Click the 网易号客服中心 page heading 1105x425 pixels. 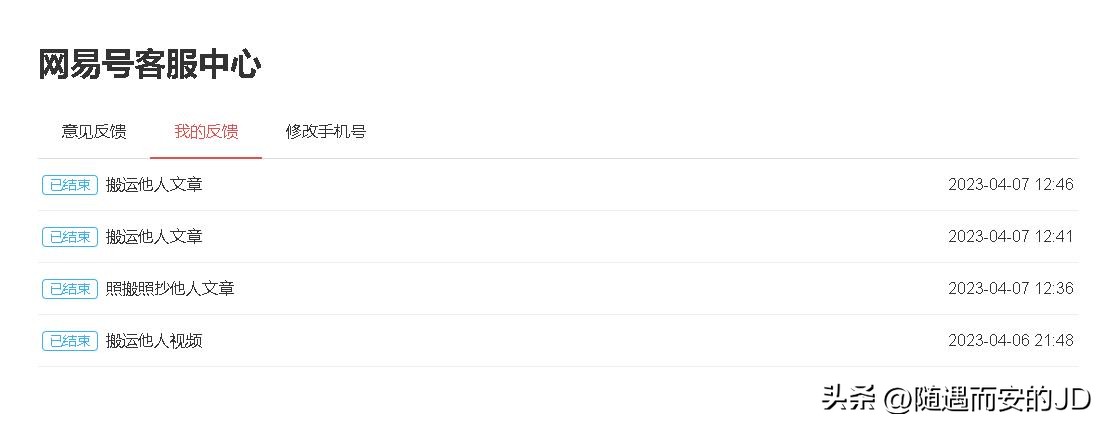pos(150,65)
